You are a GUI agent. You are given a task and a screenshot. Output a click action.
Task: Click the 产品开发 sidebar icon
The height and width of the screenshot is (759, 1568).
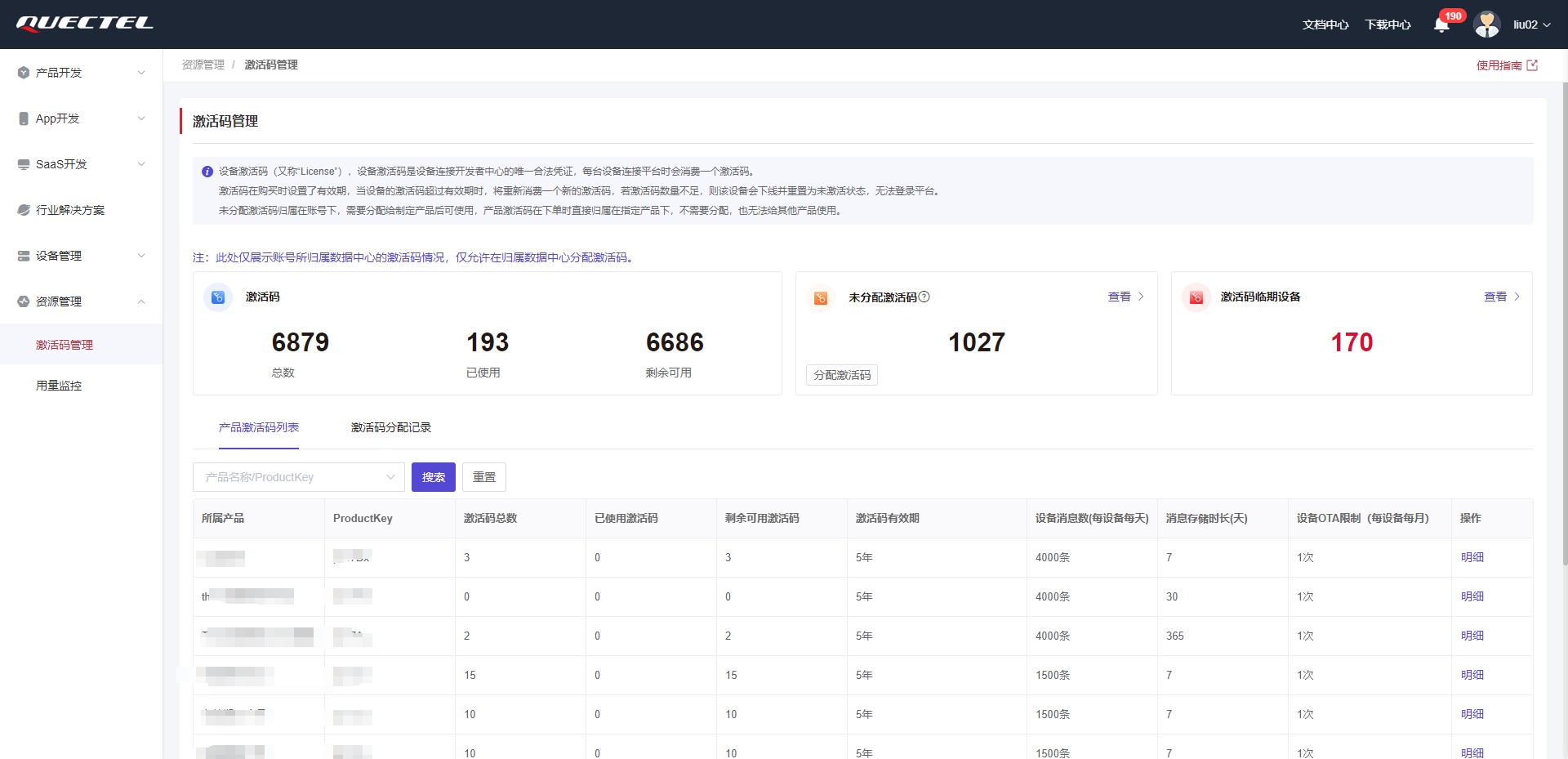click(x=24, y=73)
